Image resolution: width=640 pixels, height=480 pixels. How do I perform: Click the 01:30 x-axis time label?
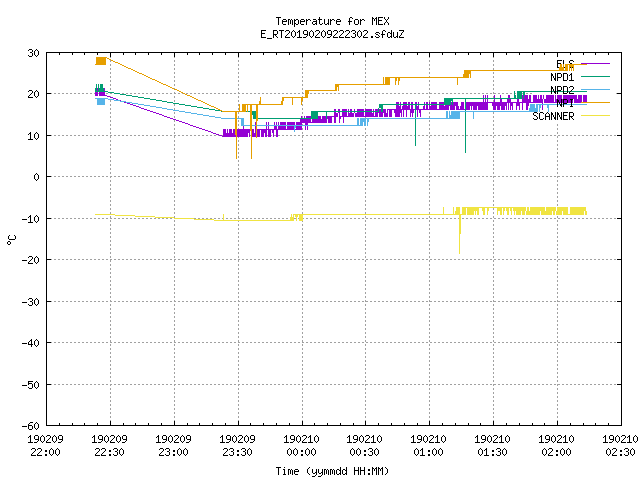(493, 452)
